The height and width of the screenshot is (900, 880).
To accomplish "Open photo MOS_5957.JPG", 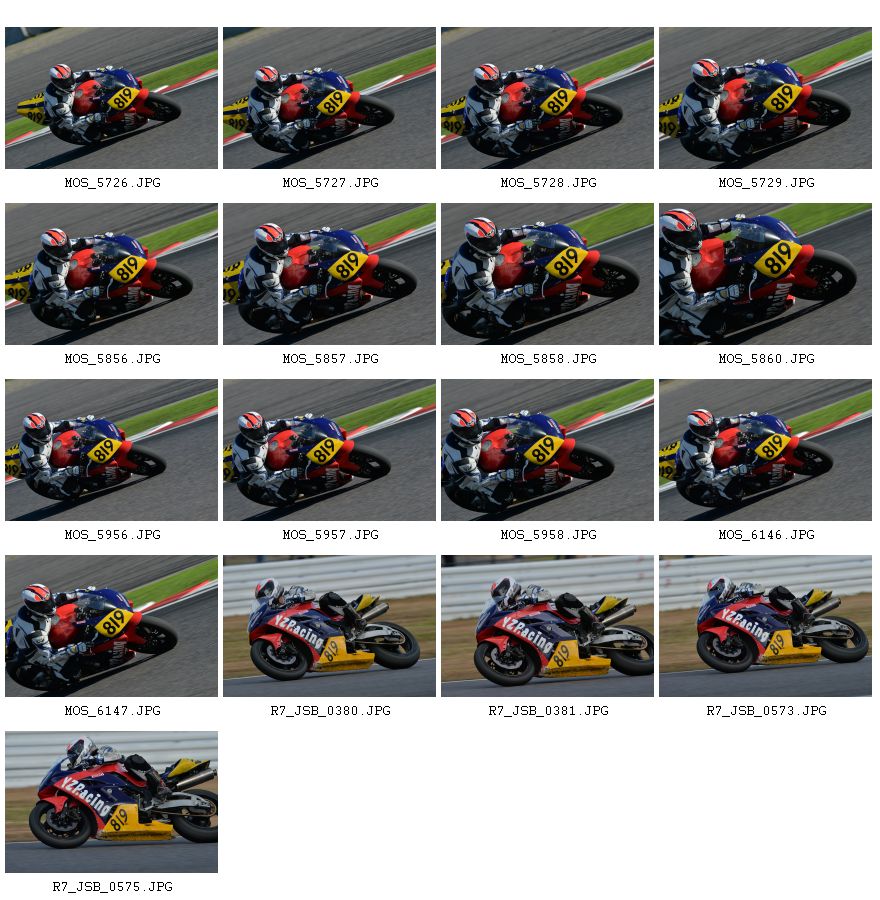I will click(x=329, y=450).
